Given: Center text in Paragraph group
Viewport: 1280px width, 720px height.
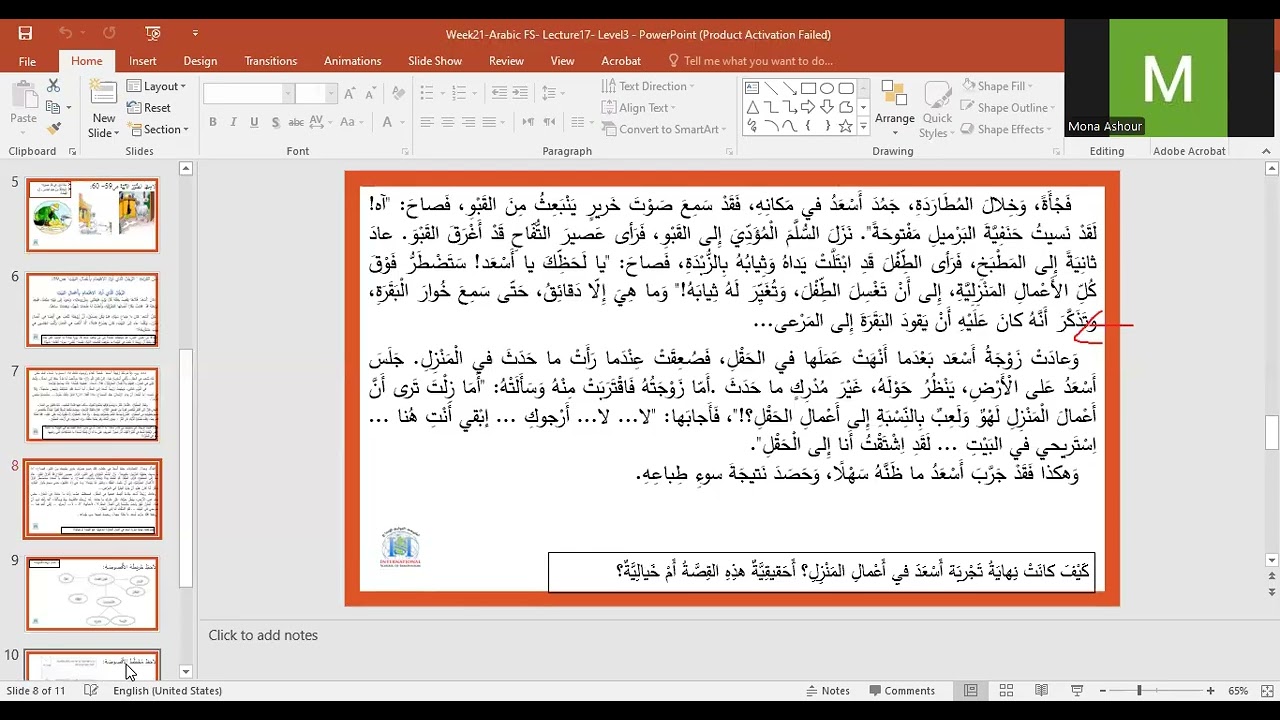Looking at the screenshot, I should (x=448, y=122).
